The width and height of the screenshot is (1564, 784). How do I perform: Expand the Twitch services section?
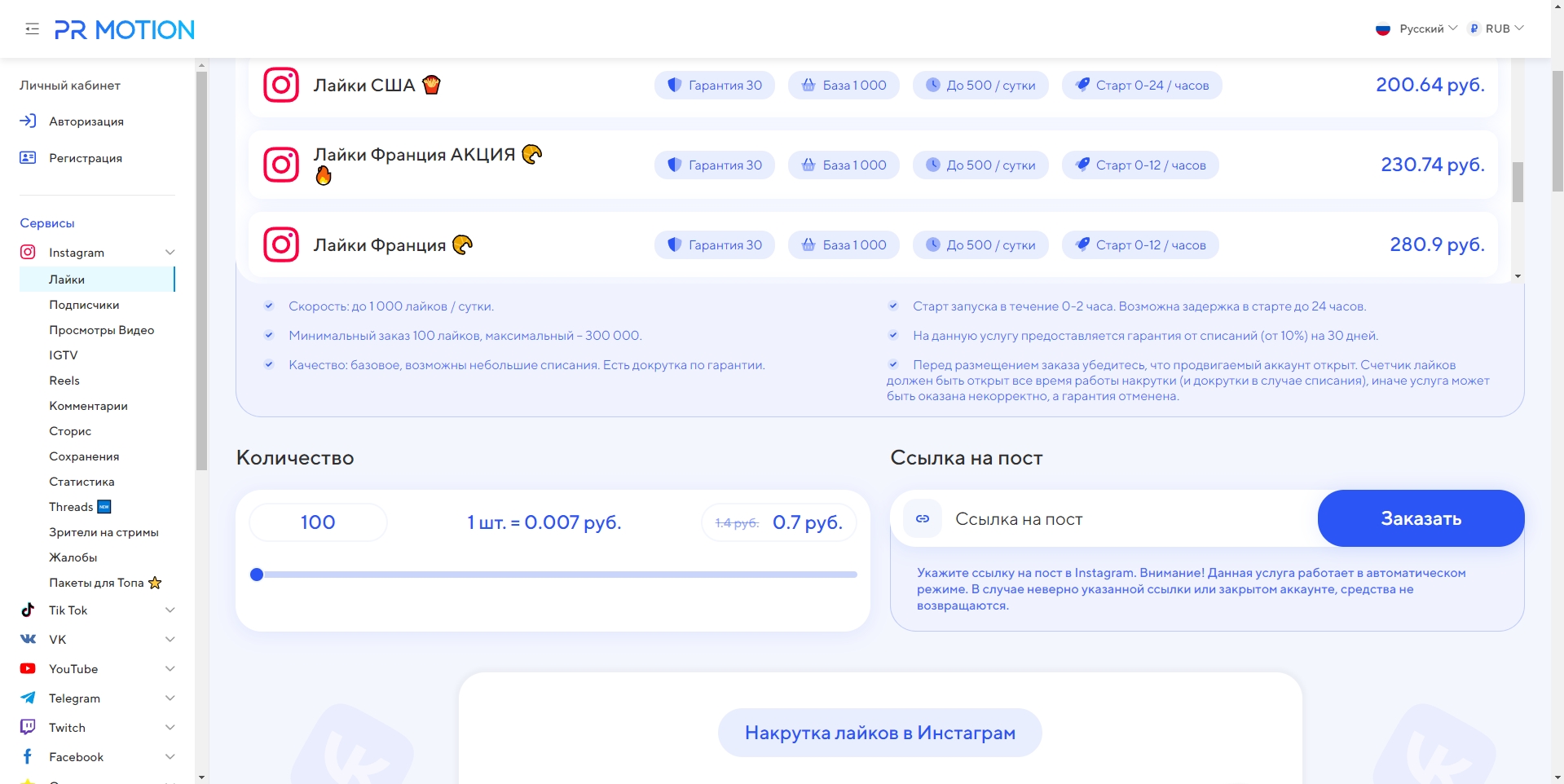[x=170, y=727]
